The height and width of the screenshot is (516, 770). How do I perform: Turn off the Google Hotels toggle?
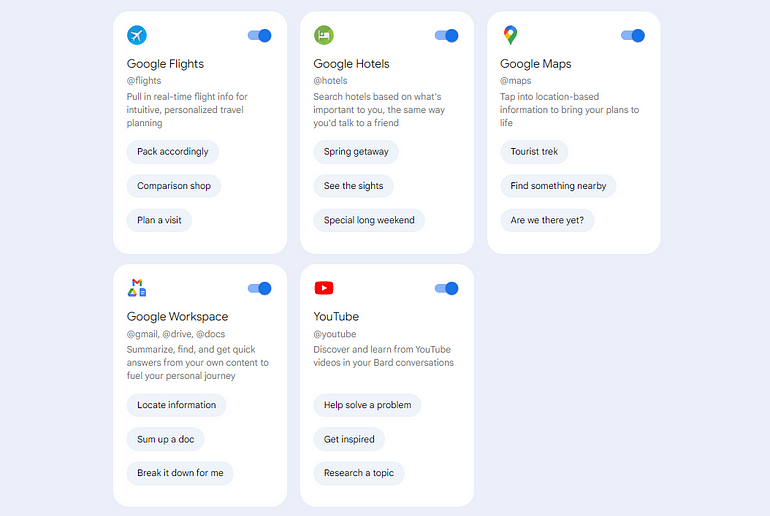446,35
